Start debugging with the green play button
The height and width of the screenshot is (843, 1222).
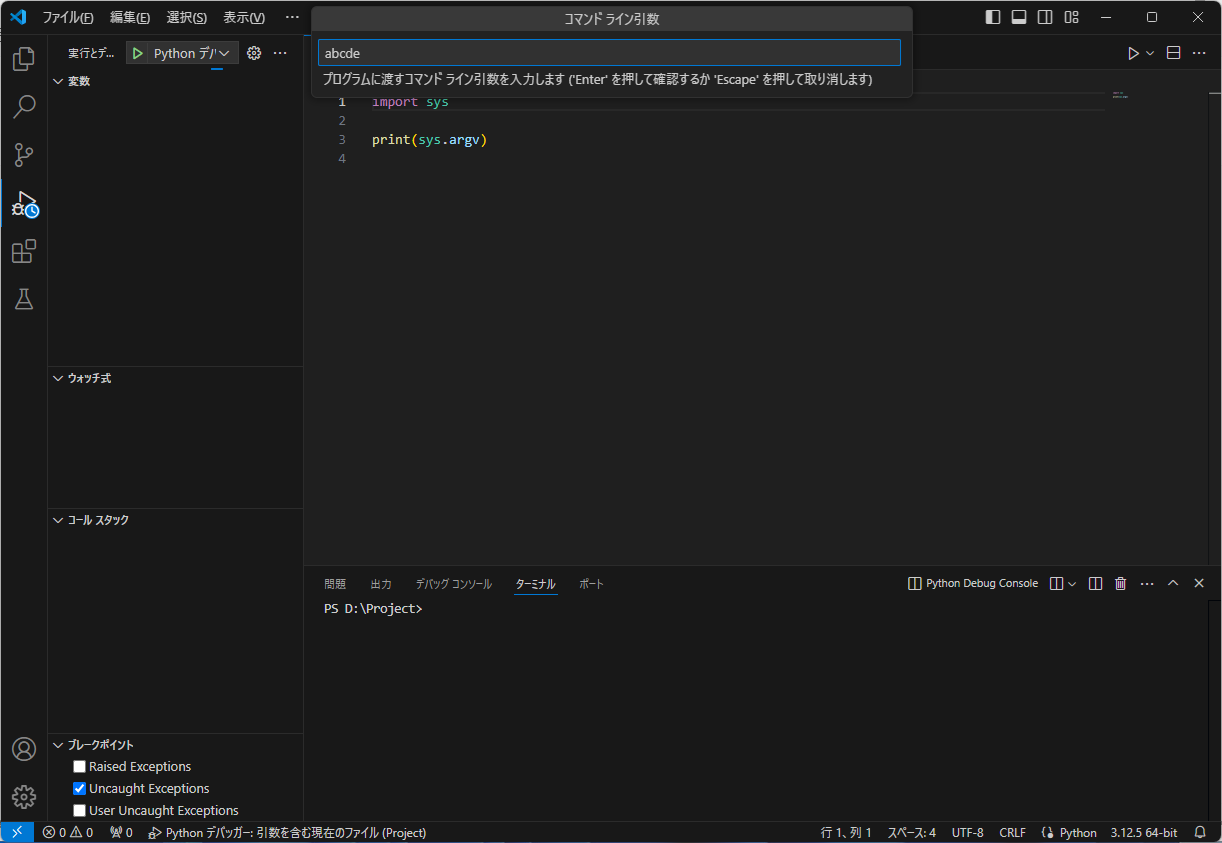tap(138, 53)
